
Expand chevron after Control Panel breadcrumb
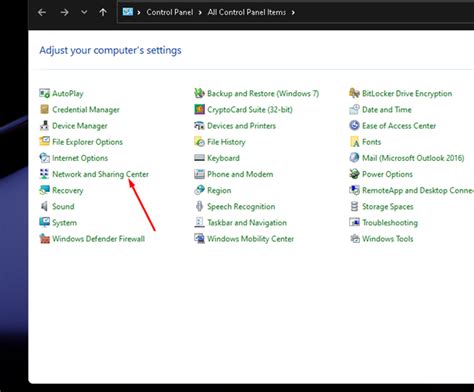[x=200, y=13]
